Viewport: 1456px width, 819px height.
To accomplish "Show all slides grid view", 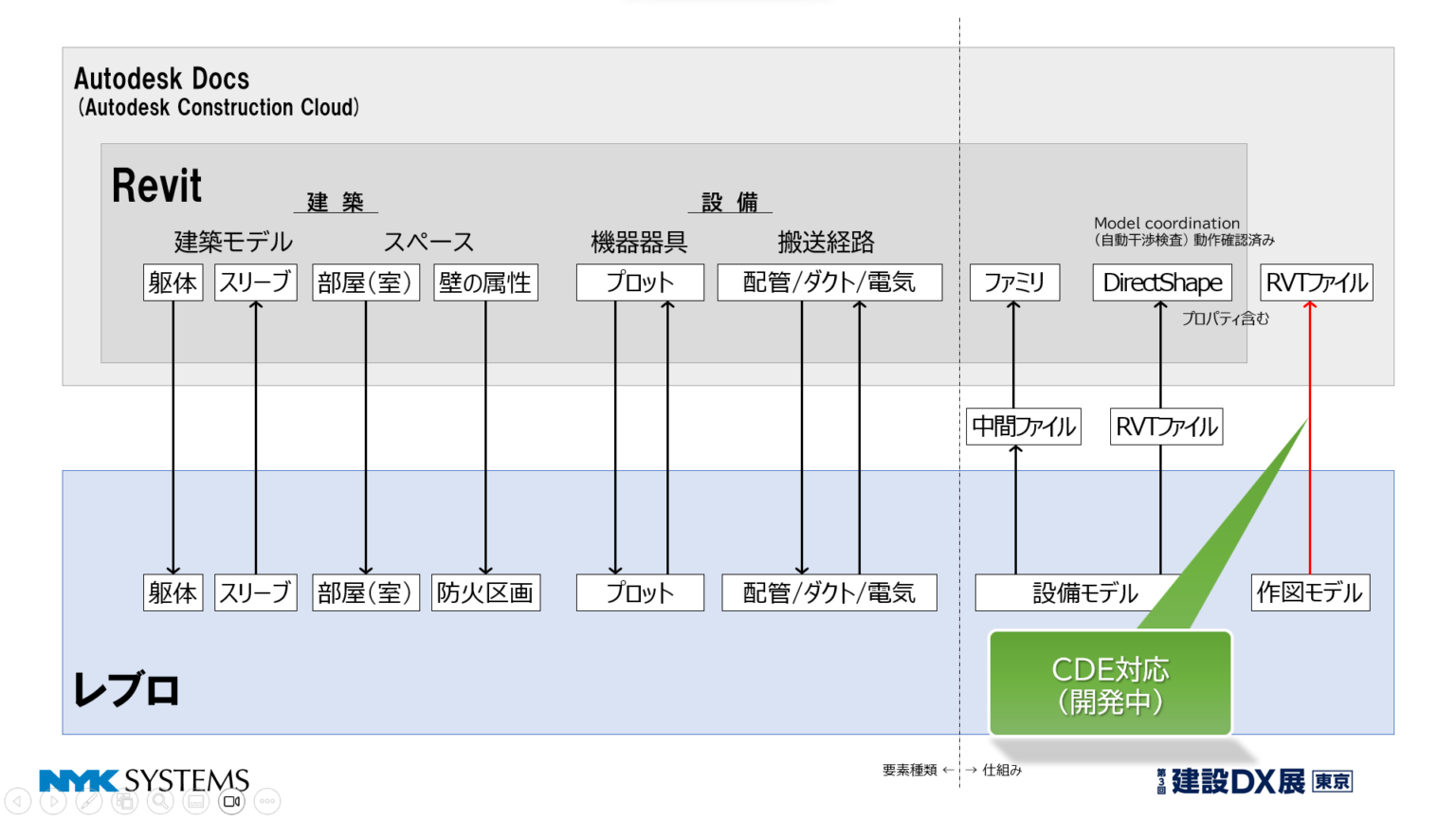I will (x=124, y=802).
